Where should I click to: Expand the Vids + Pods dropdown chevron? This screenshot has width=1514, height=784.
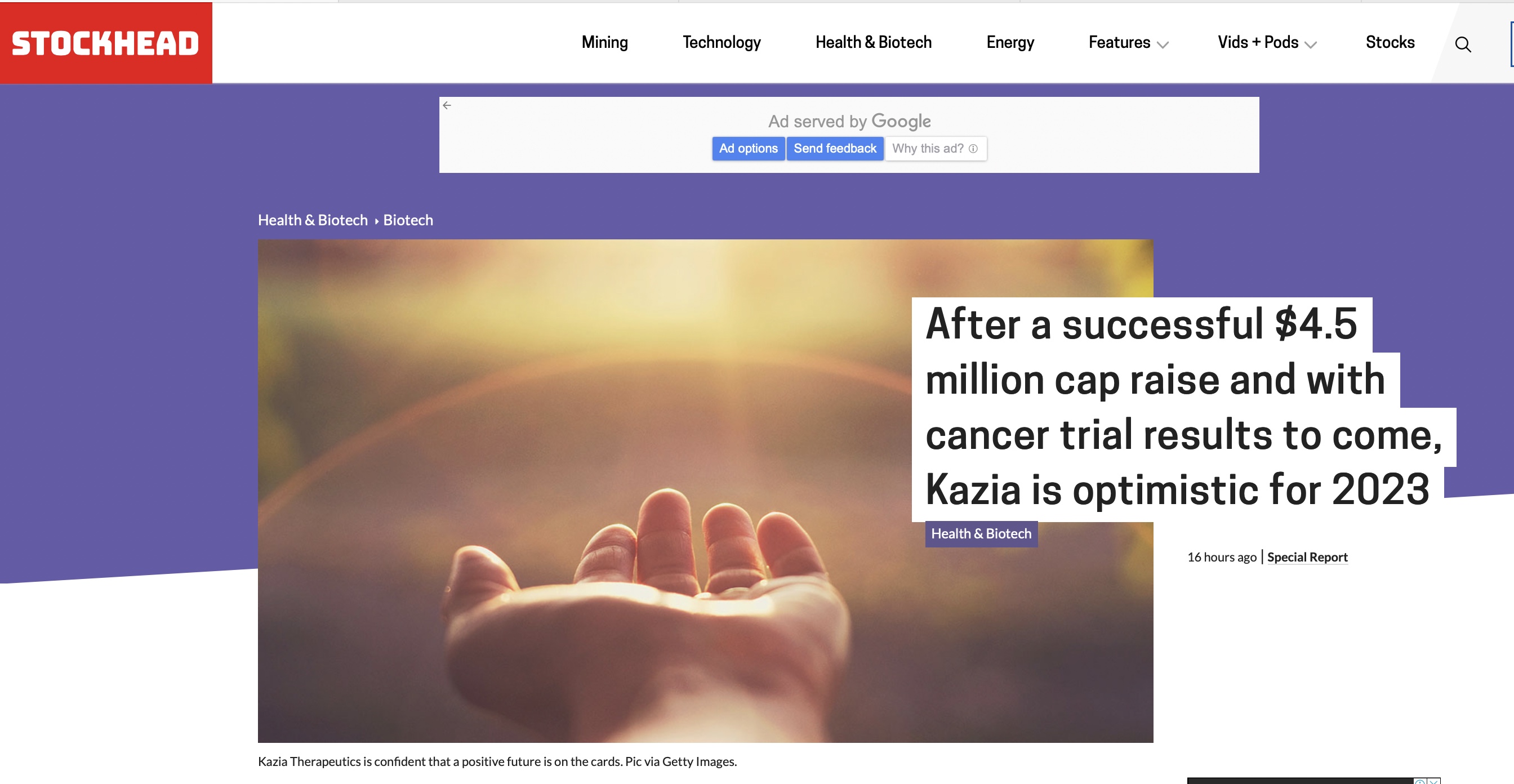tap(1311, 44)
